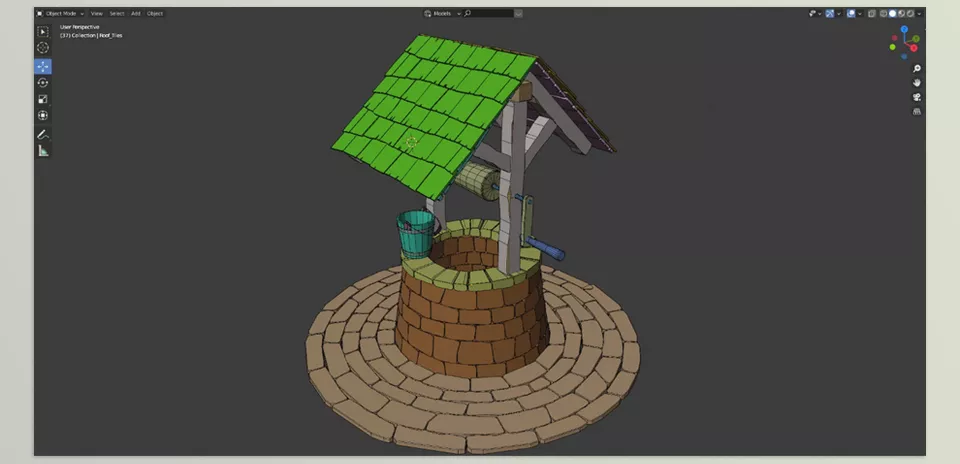Switch to rendered shading
Viewport: 960px width, 464px height.
[x=910, y=13]
